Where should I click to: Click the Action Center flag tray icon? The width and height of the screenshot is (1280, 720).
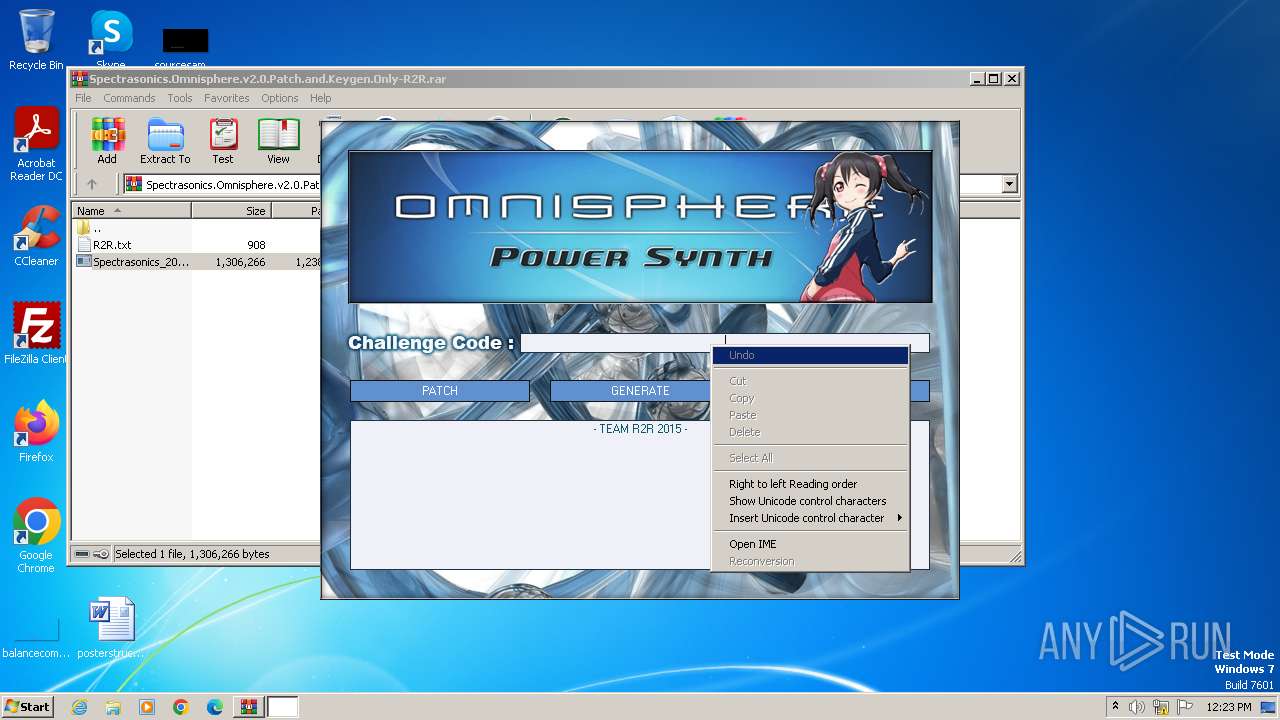coord(1185,707)
